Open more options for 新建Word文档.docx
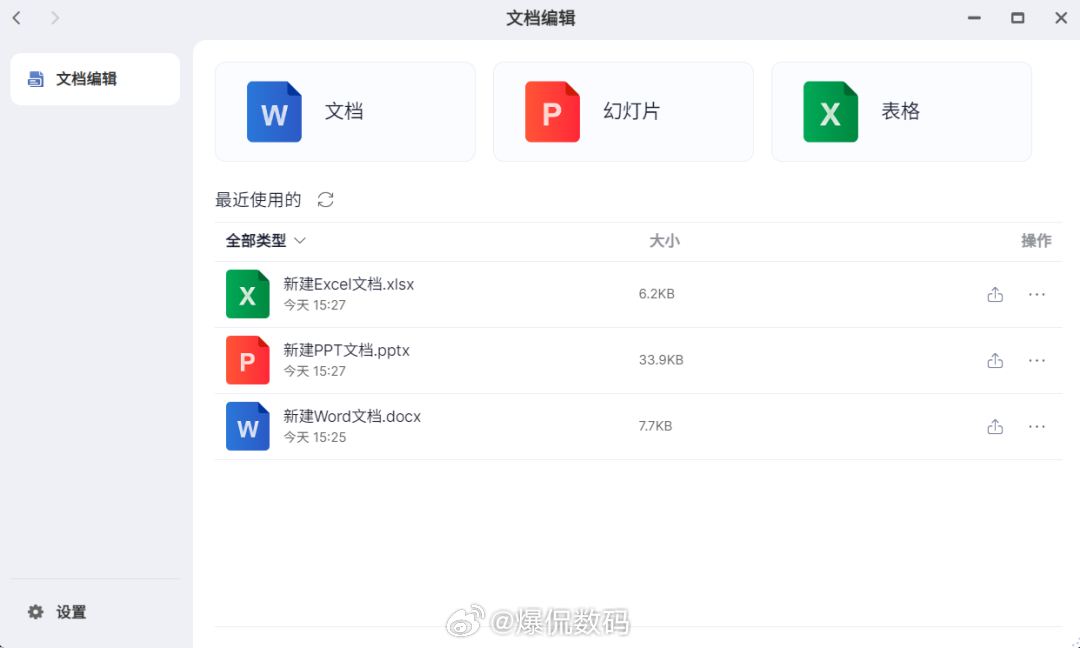This screenshot has height=648, width=1080. 1037,426
